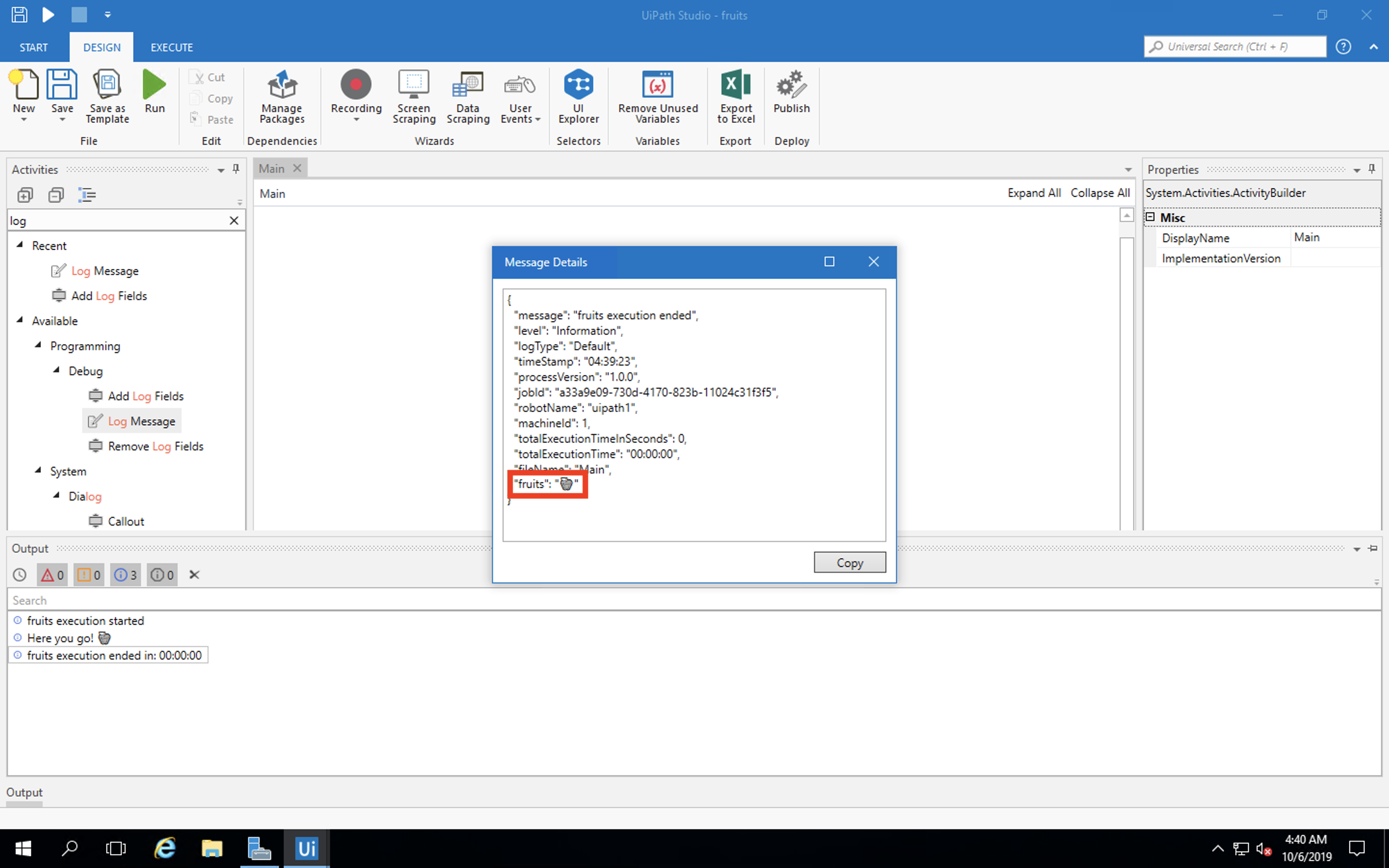Clear all Output panel messages
This screenshot has height=868, width=1389.
194,575
